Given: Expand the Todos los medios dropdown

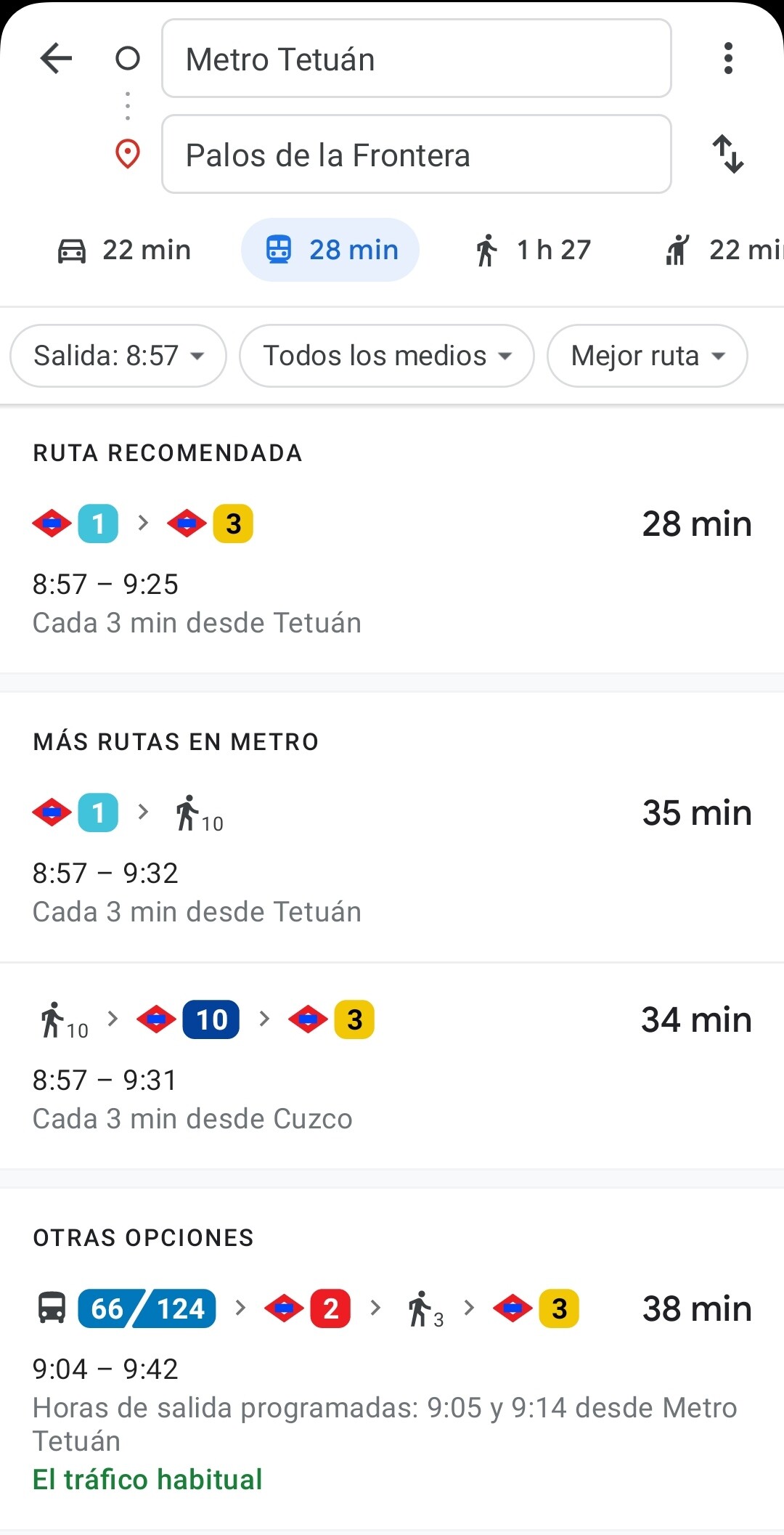Looking at the screenshot, I should tap(387, 356).
